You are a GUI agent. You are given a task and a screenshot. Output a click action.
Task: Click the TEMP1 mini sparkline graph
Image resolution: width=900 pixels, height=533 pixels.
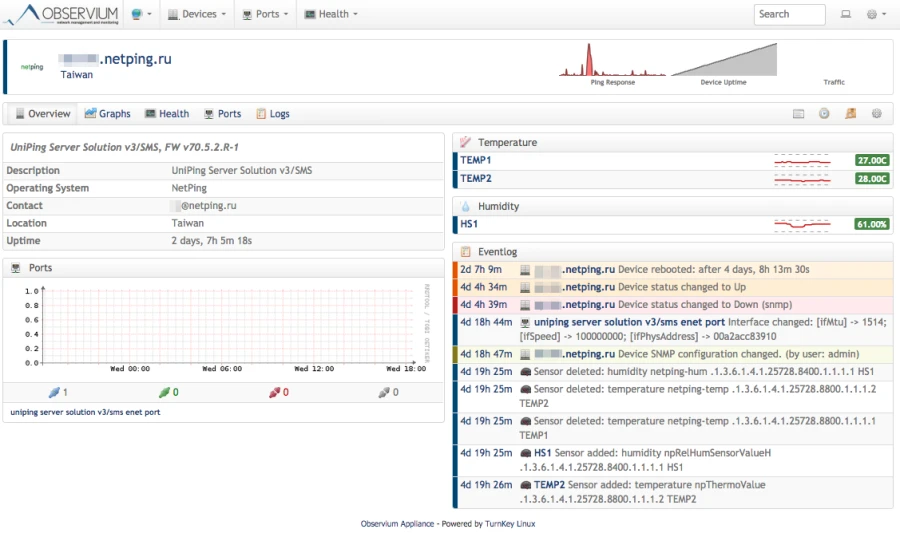pyautogui.click(x=802, y=162)
